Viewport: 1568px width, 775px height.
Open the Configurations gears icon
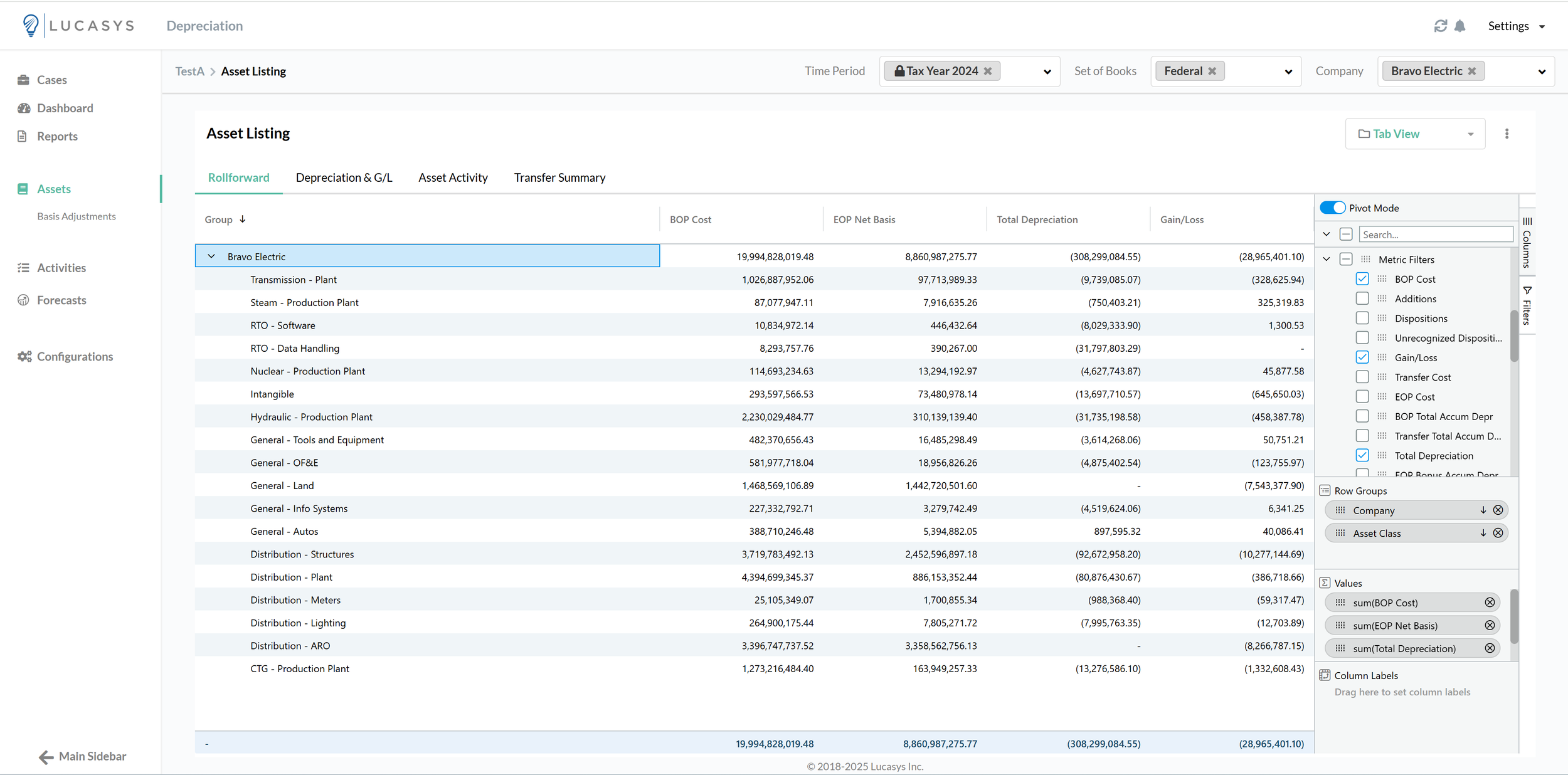click(24, 356)
